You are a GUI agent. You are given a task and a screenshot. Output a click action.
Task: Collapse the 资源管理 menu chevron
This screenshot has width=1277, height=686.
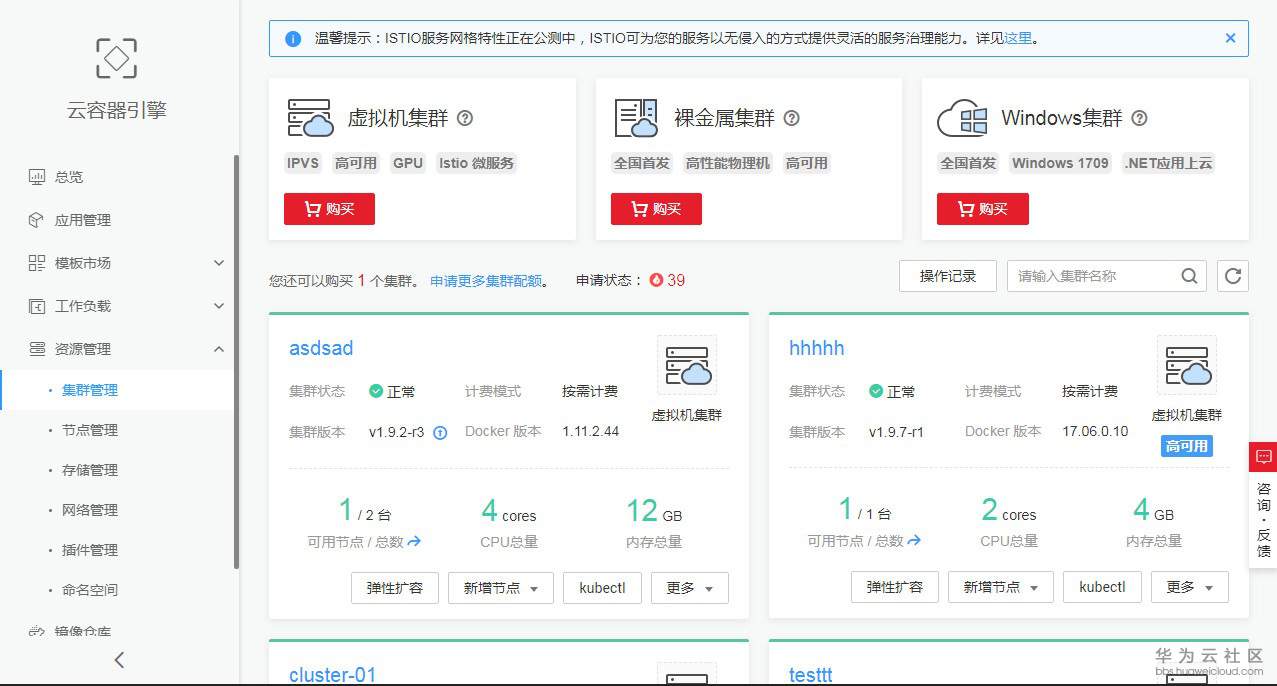[219, 349]
